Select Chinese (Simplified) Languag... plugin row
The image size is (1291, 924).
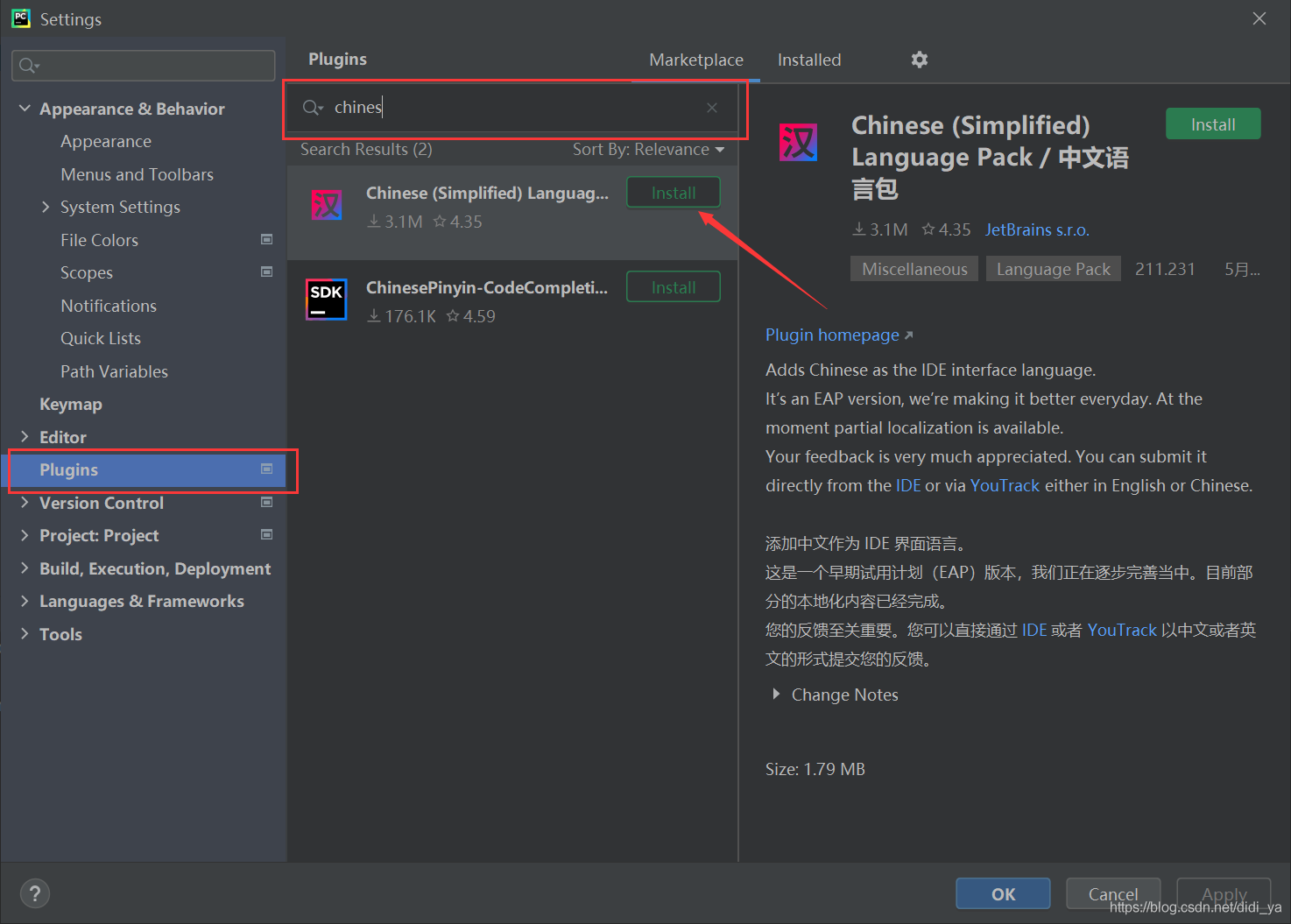(512, 212)
